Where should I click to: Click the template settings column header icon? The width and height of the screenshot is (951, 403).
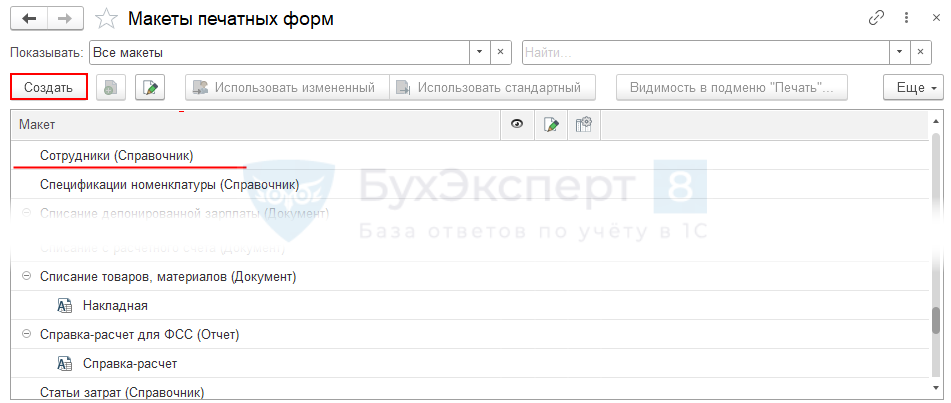pos(584,124)
